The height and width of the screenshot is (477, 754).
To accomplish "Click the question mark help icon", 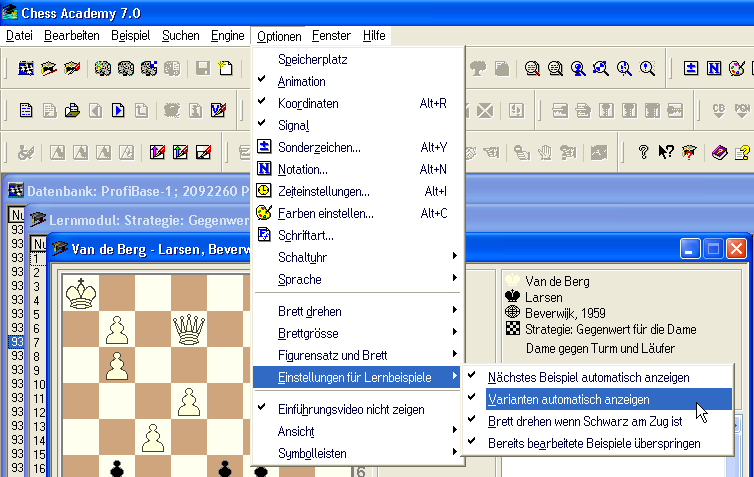I will [643, 152].
